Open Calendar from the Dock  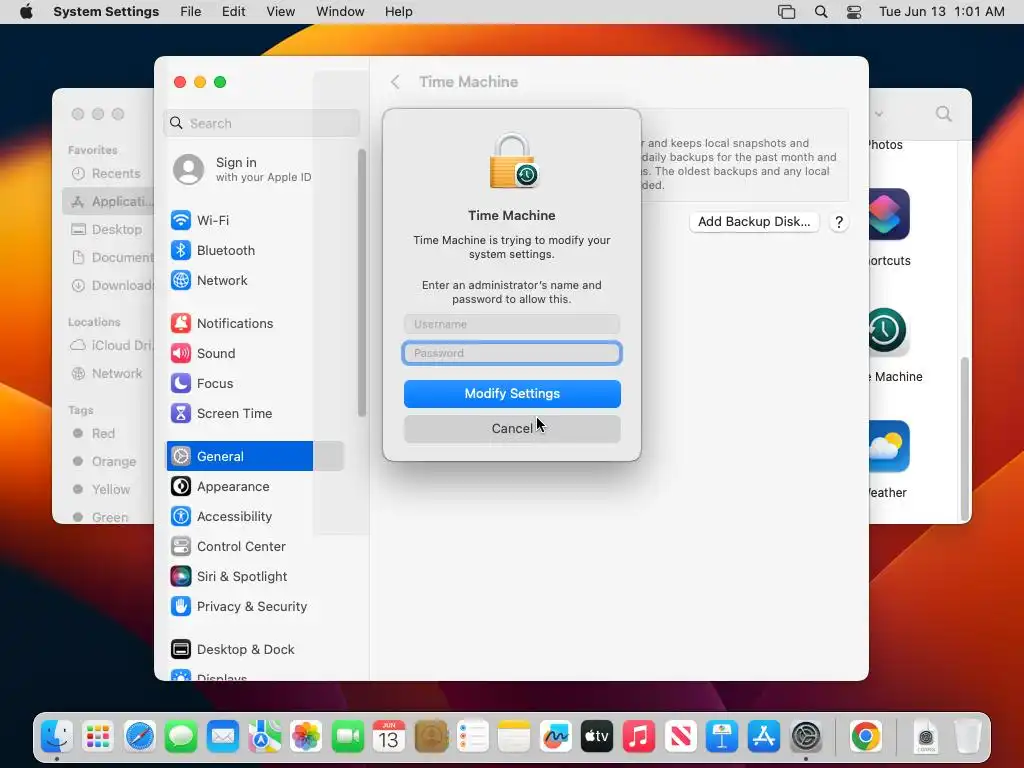[x=389, y=737]
